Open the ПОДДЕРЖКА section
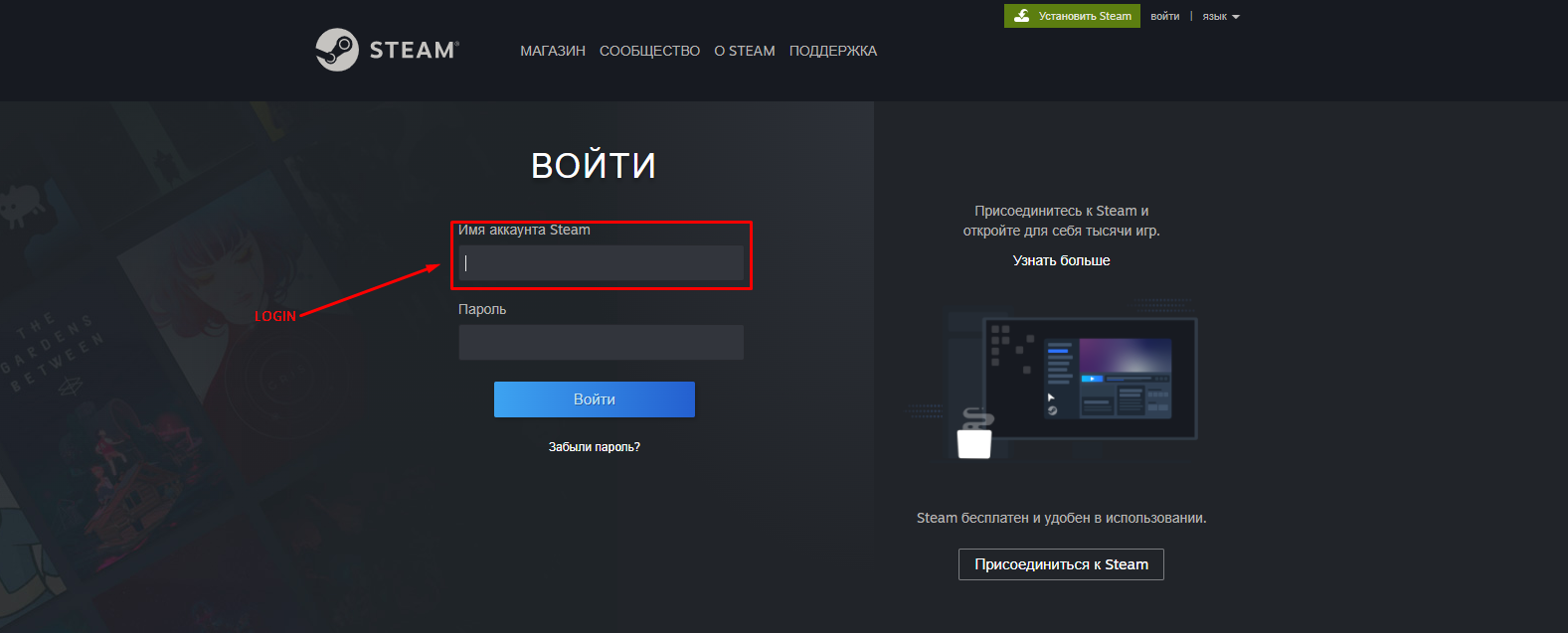Screen dimensions: 1568x633 [x=832, y=51]
